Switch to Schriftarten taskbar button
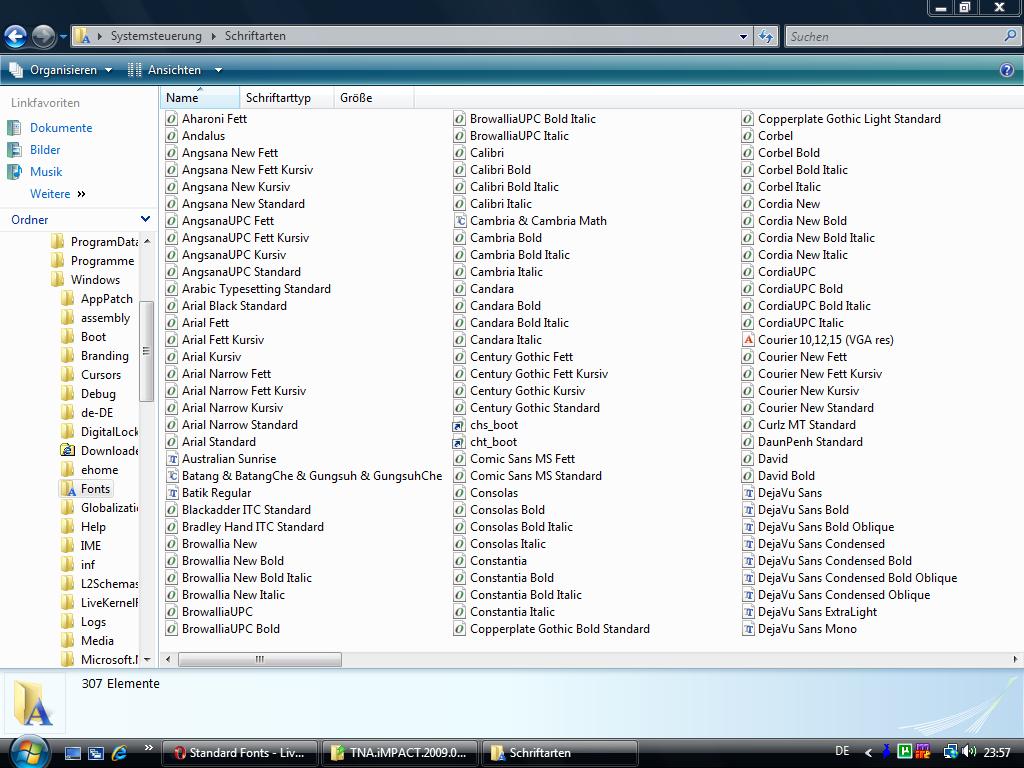The height and width of the screenshot is (768, 1024). [560, 753]
